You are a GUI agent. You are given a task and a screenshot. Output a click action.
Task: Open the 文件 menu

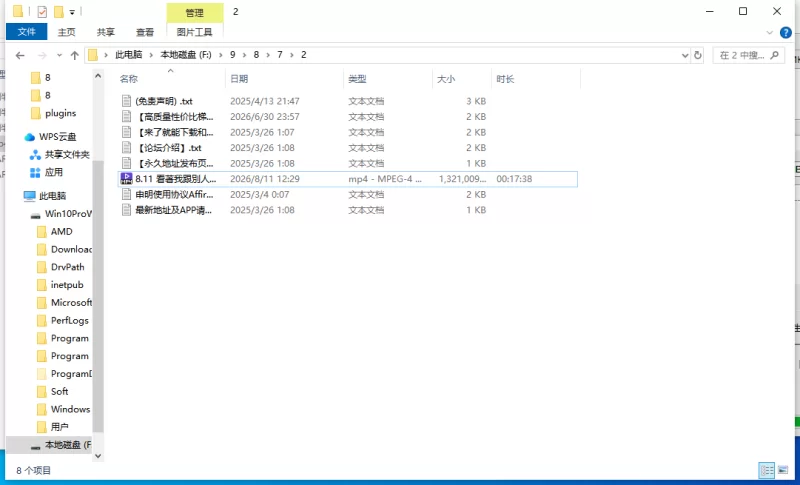click(x=27, y=32)
